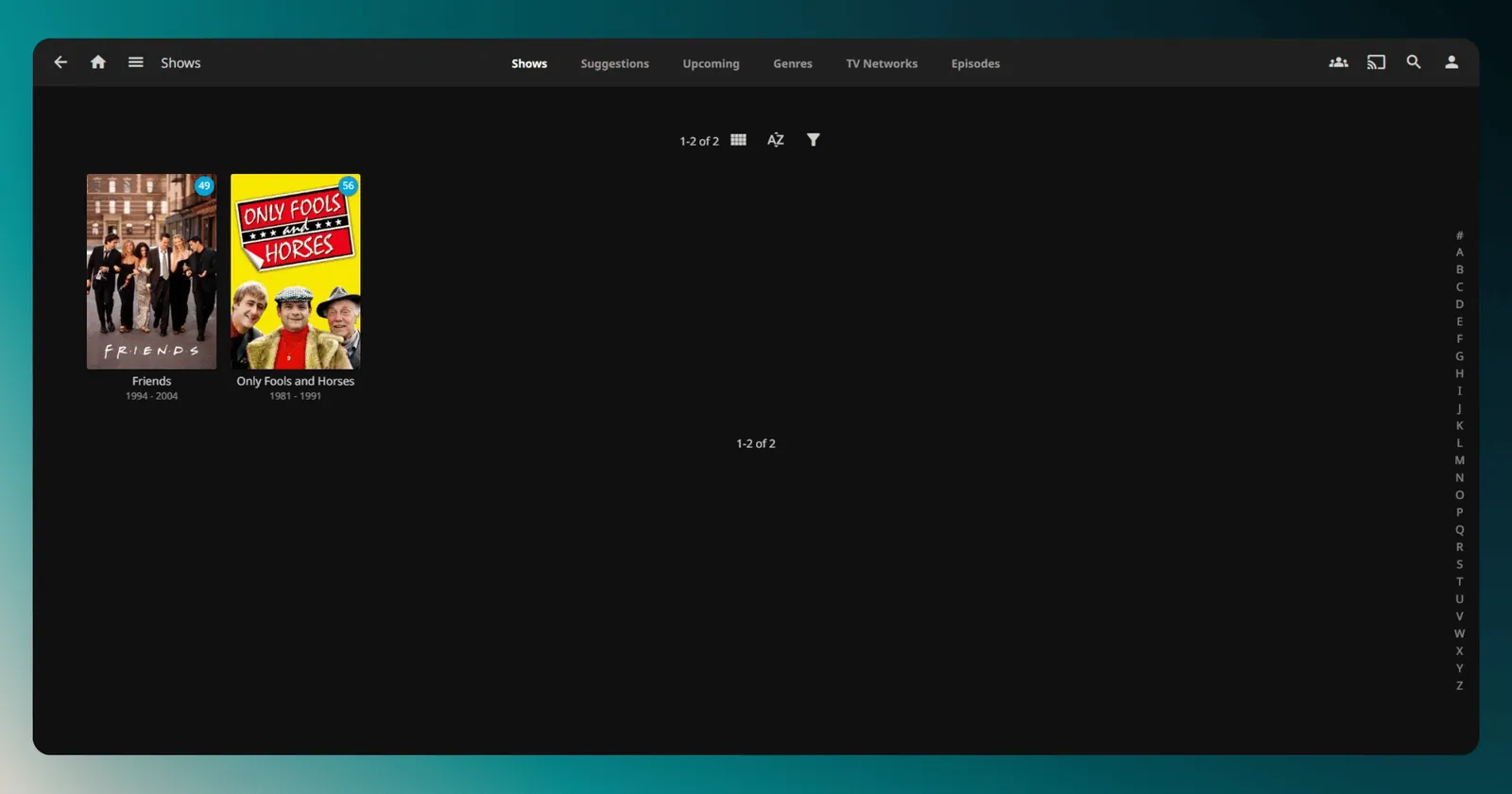Screen dimensions: 1512x794
Task: Click the Only Fools and Horses title
Action: point(296,381)
